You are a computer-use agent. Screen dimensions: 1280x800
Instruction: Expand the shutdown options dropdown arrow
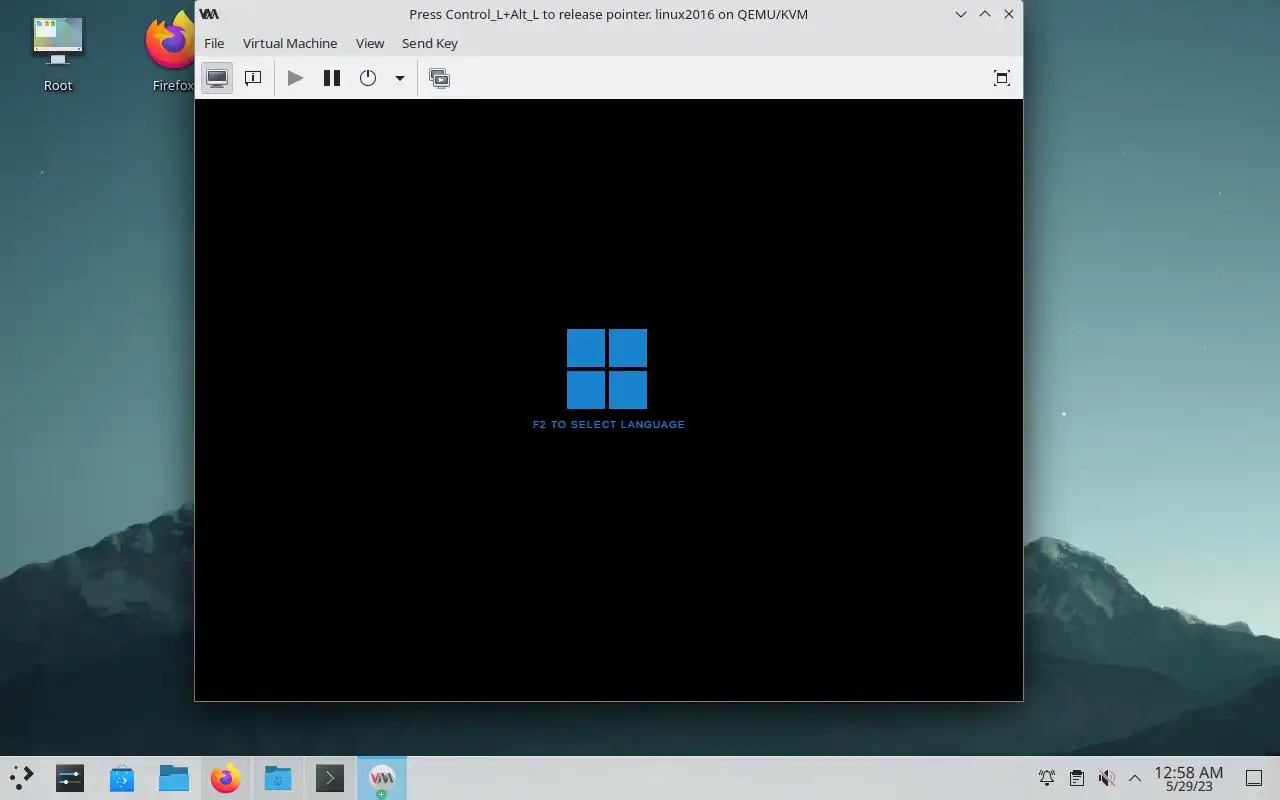399,78
